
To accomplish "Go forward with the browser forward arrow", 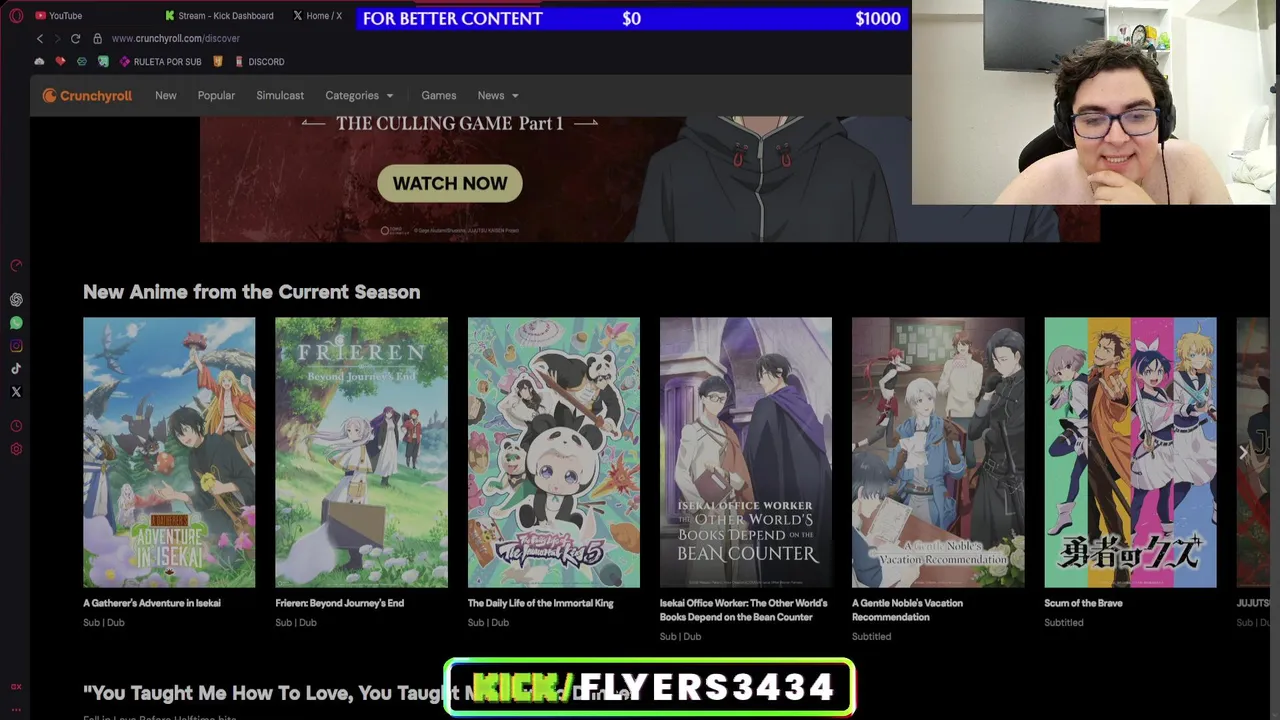I will (x=57, y=38).
